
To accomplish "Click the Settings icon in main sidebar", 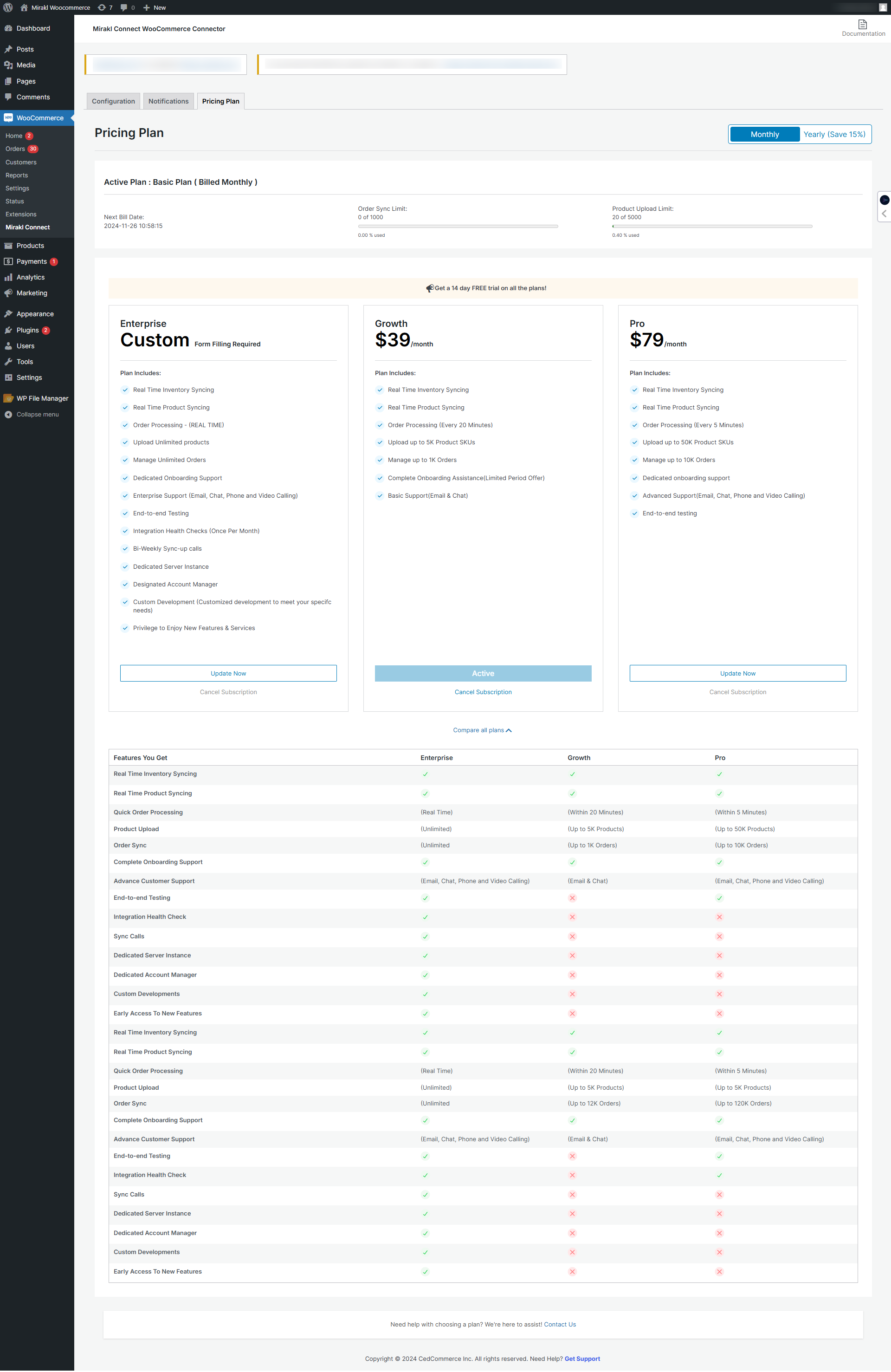I will coord(8,377).
